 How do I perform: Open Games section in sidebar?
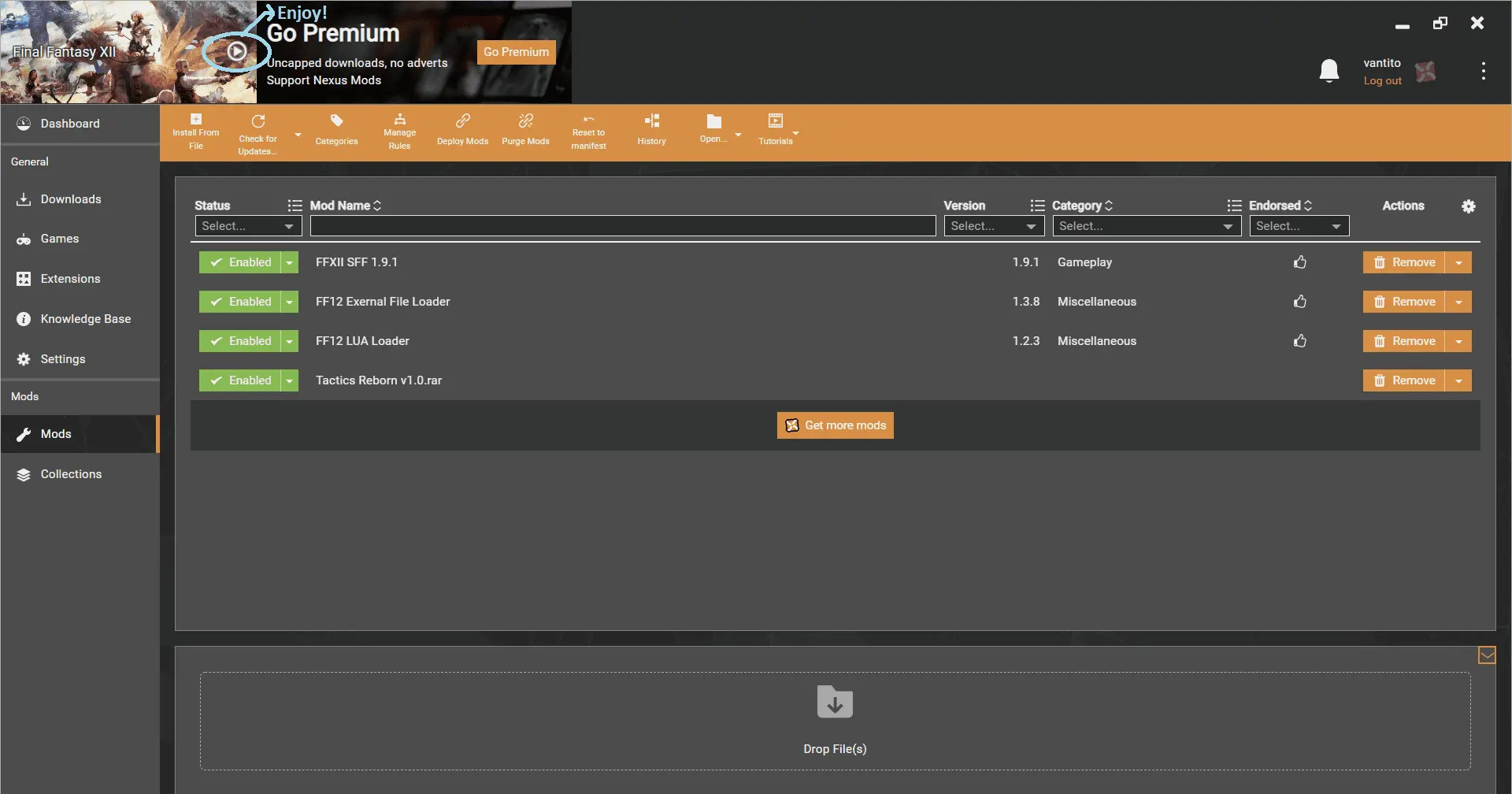click(80, 239)
